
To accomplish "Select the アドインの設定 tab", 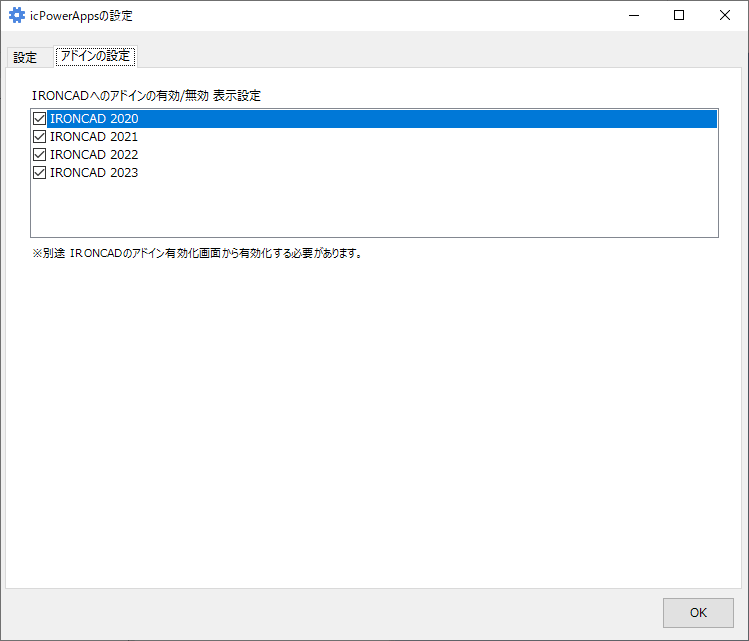I will [x=95, y=56].
